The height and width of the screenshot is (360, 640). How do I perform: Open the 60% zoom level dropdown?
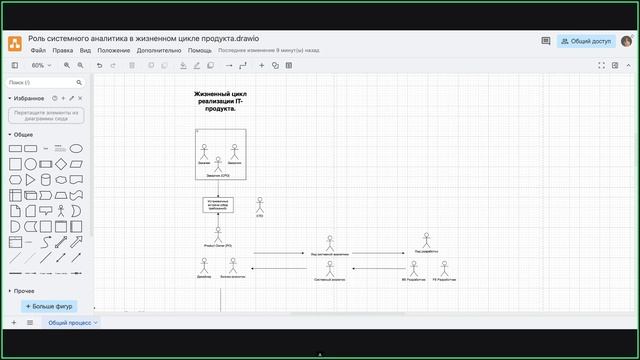pyautogui.click(x=41, y=65)
